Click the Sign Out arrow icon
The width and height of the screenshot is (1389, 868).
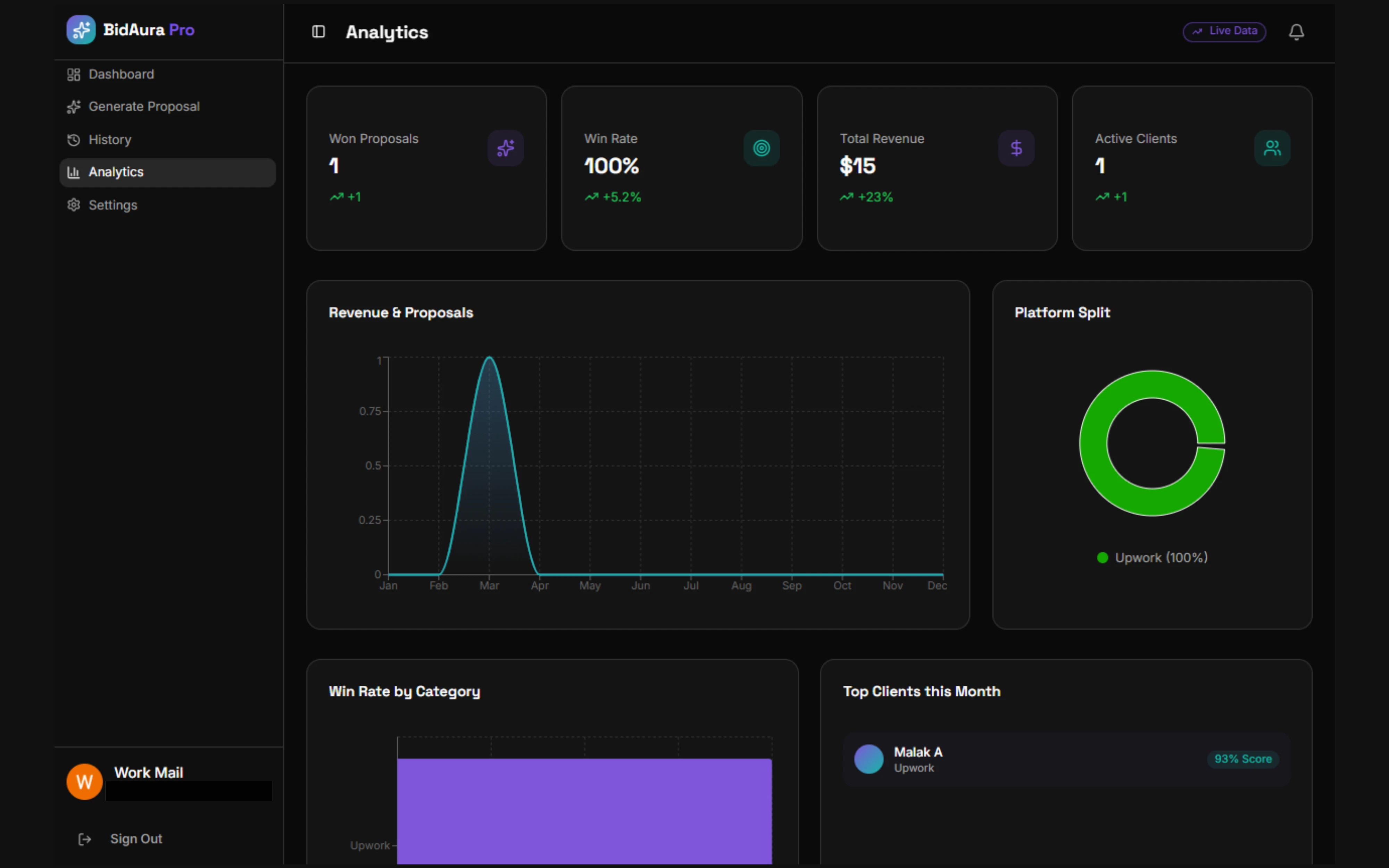click(84, 839)
